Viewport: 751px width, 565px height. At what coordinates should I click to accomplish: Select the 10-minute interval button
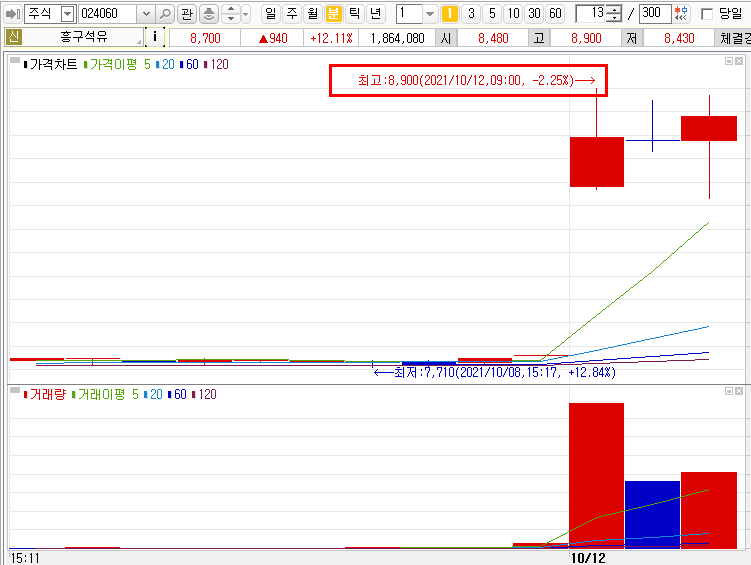pos(513,13)
